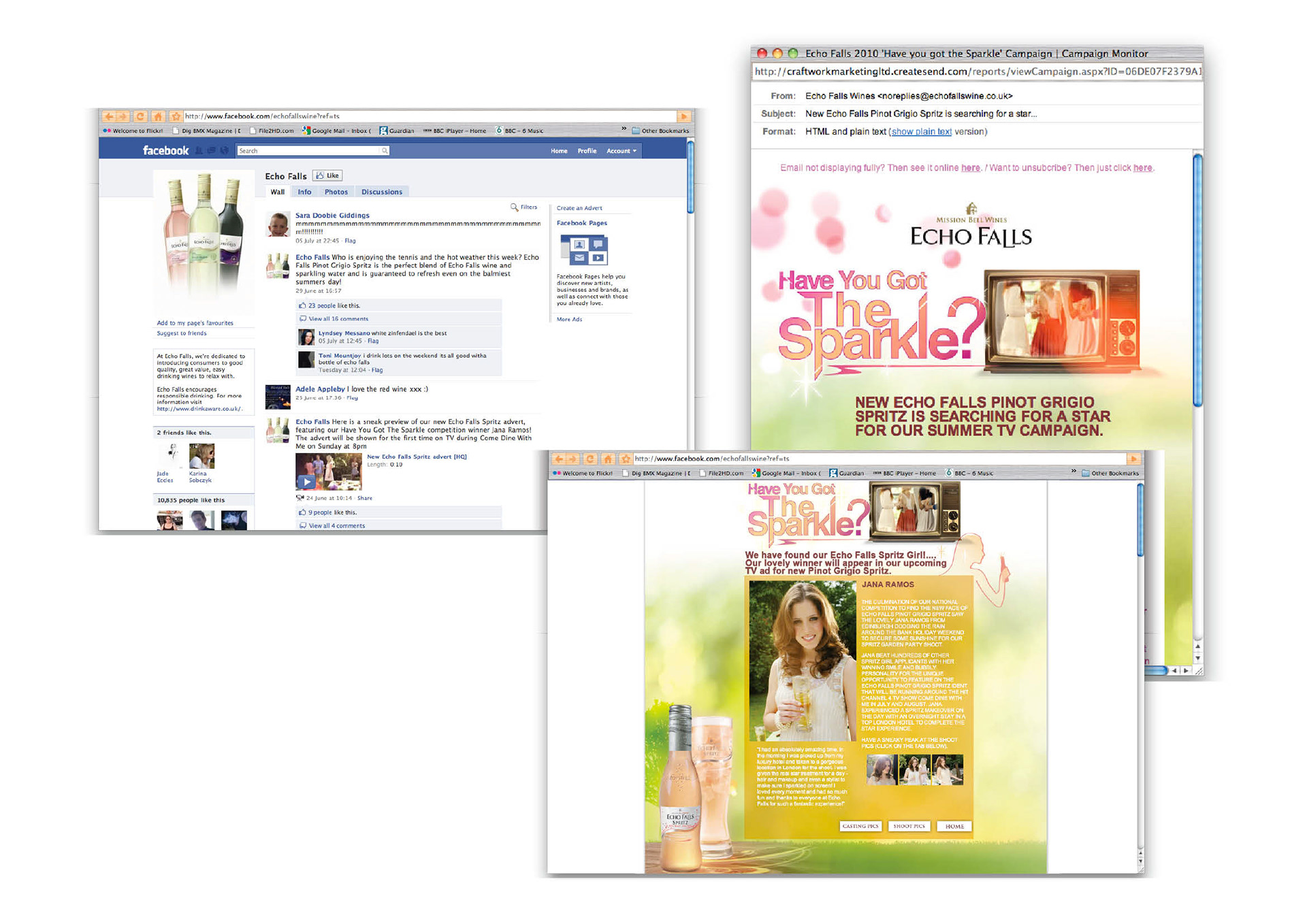Expand the bookmarks overflow chevron in the Sparkle window
Image resolution: width=1307 pixels, height=924 pixels.
click(1074, 472)
